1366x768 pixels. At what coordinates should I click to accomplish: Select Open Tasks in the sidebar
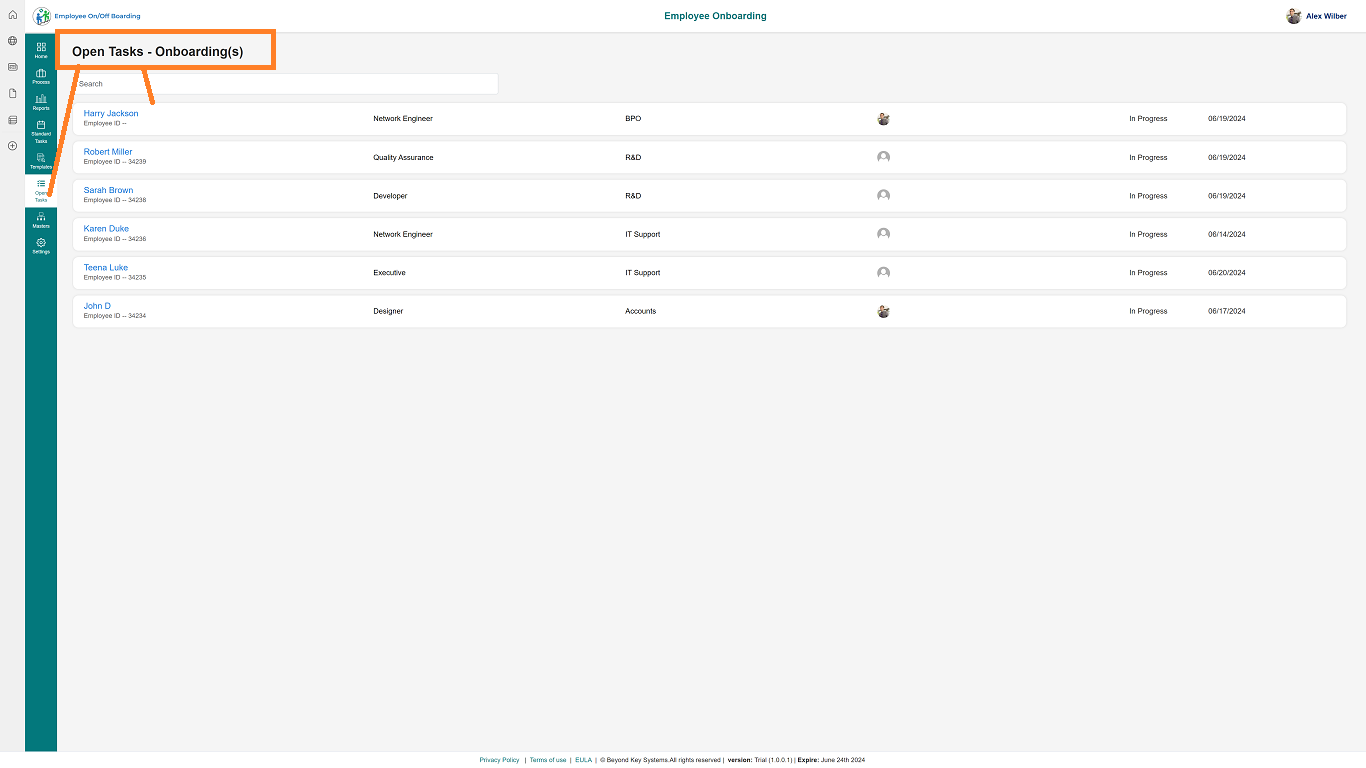click(41, 190)
